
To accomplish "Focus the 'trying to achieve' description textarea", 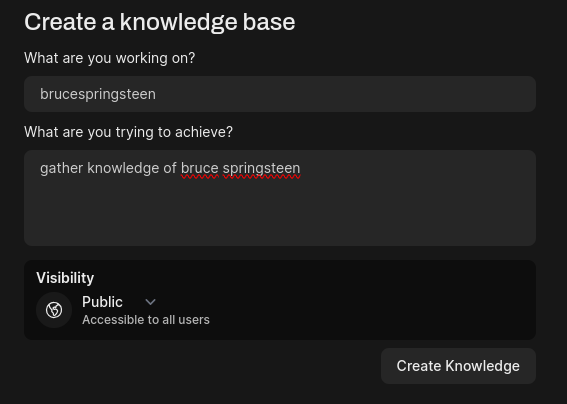I will [x=280, y=198].
